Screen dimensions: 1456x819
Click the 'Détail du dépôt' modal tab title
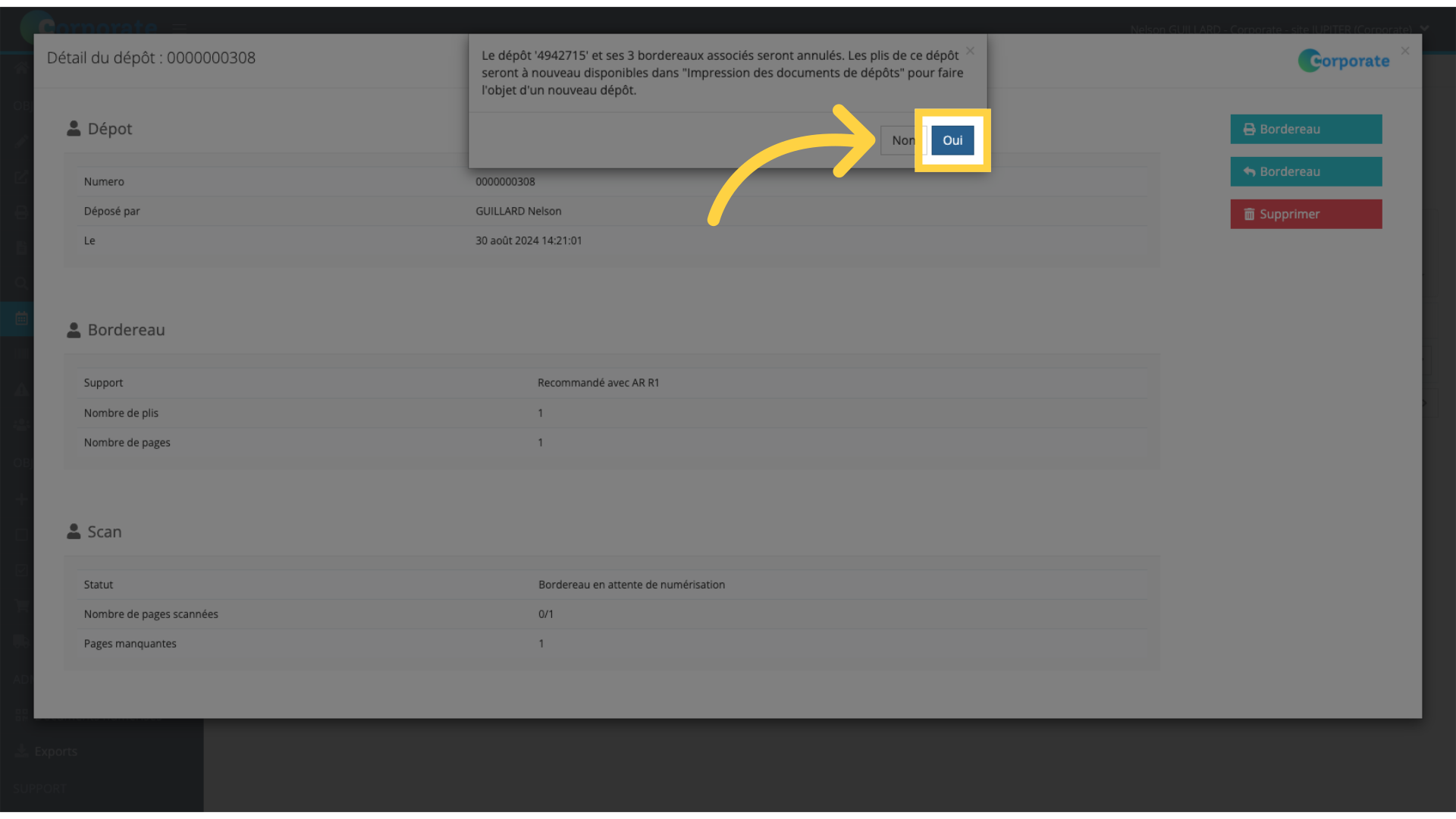coord(151,57)
